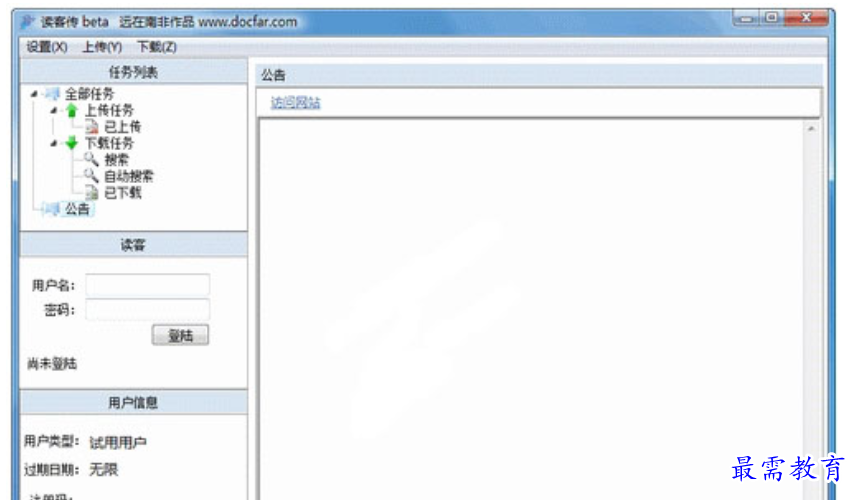
Task: Open the 下载(Z) menu
Action: [157, 47]
